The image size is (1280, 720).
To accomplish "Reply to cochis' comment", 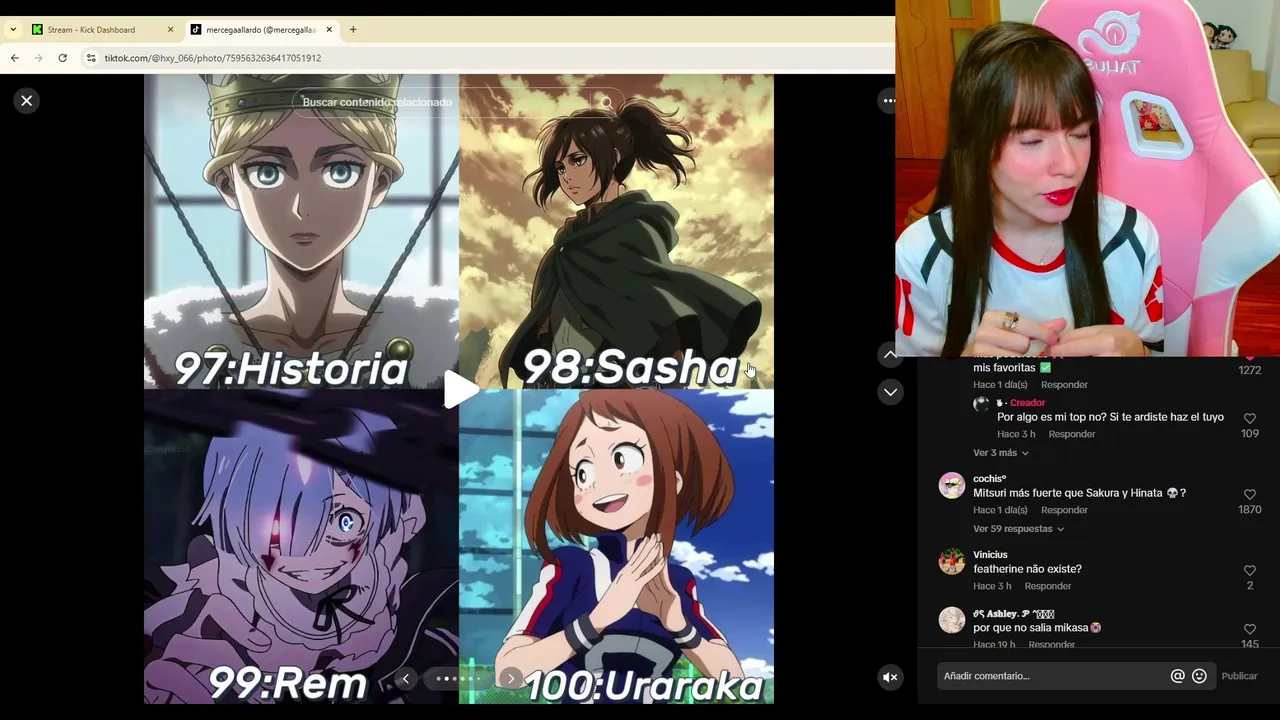I will [1064, 510].
